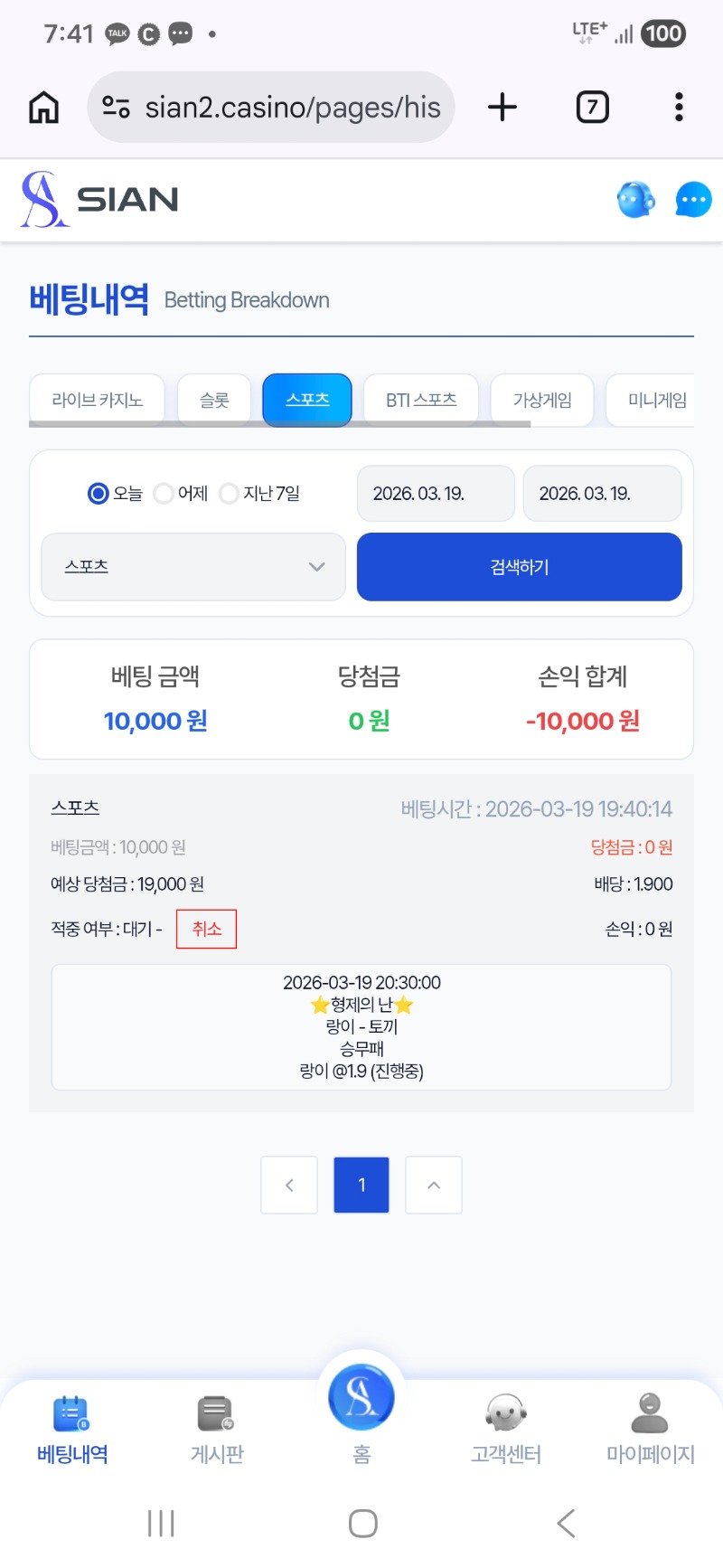Select the 오늘 radio button
Image resolution: width=723 pixels, height=1568 pixels.
click(x=99, y=494)
